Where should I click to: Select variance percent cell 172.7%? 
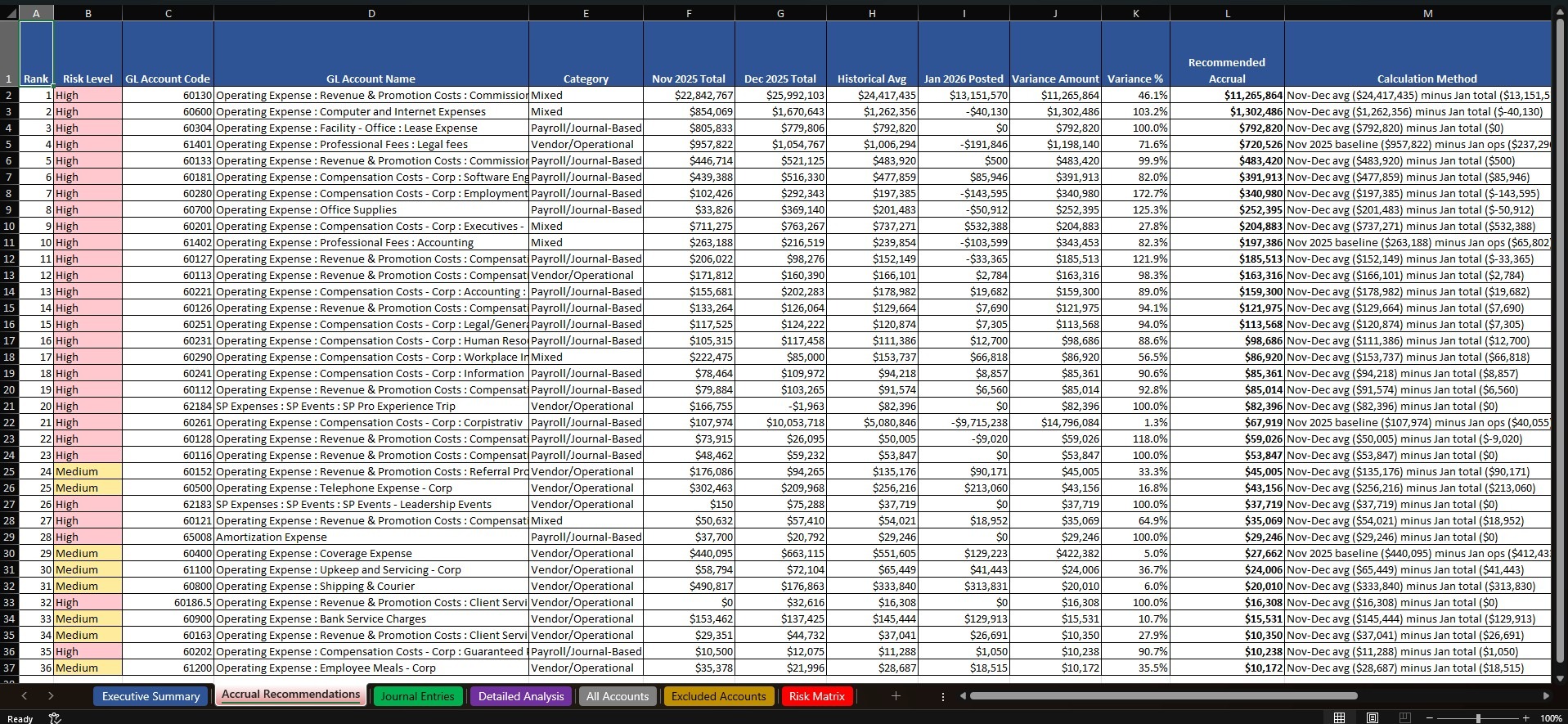pyautogui.click(x=1135, y=193)
